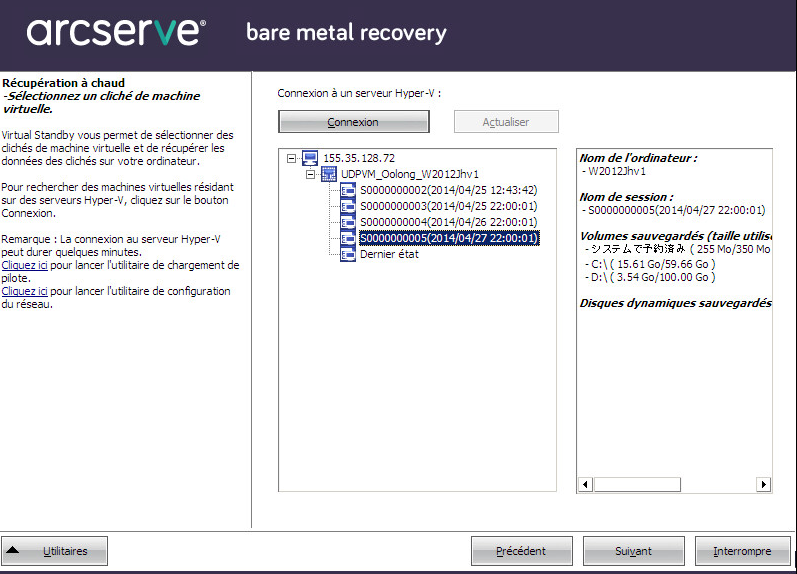Click the snapshot icon beside S0000000002
797x574 pixels.
[x=348, y=190]
